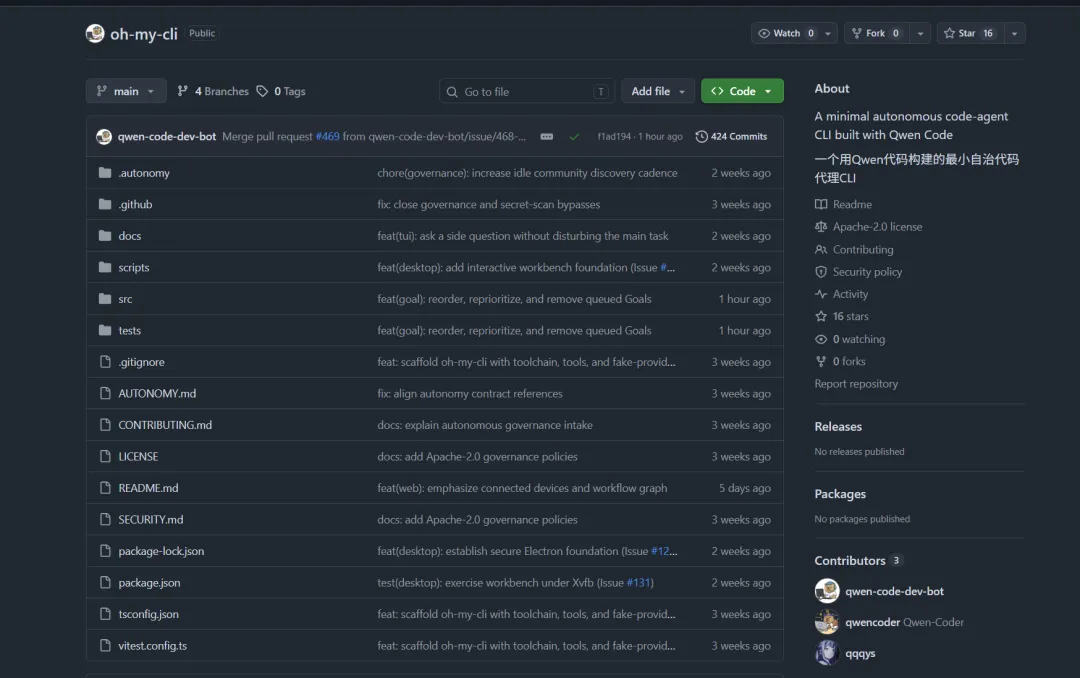Click Report repository link

(856, 384)
